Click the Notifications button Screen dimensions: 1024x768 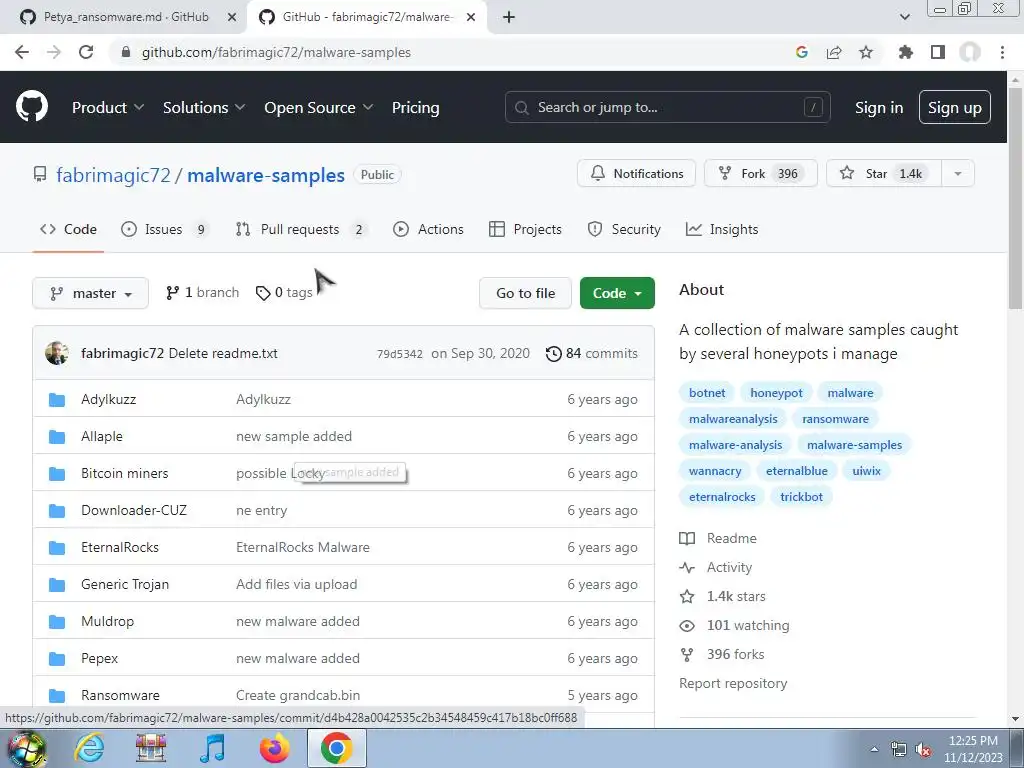[636, 174]
